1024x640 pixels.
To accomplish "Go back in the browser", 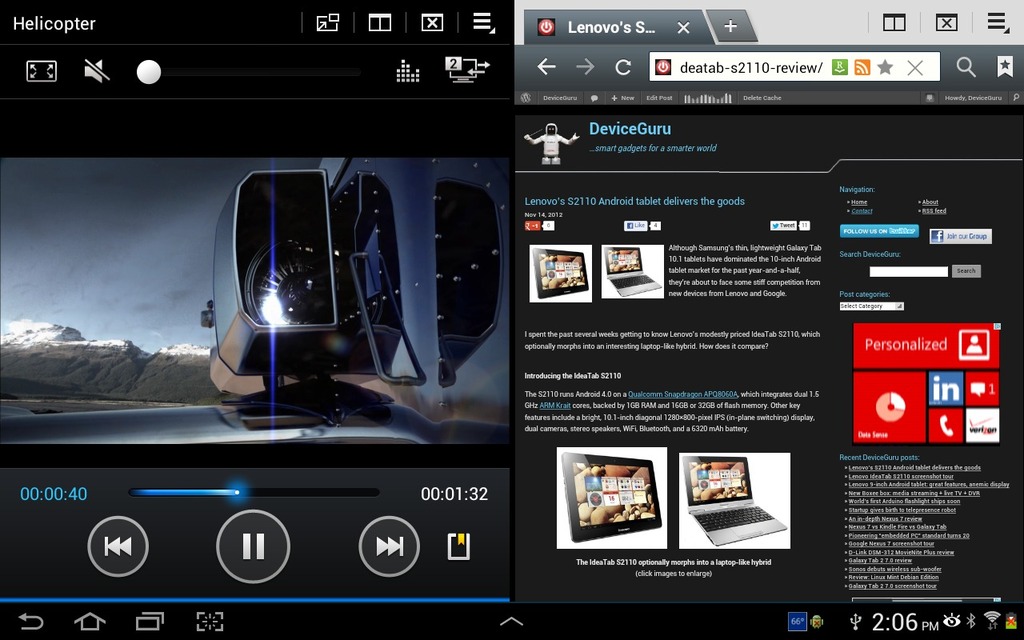I will coord(547,67).
